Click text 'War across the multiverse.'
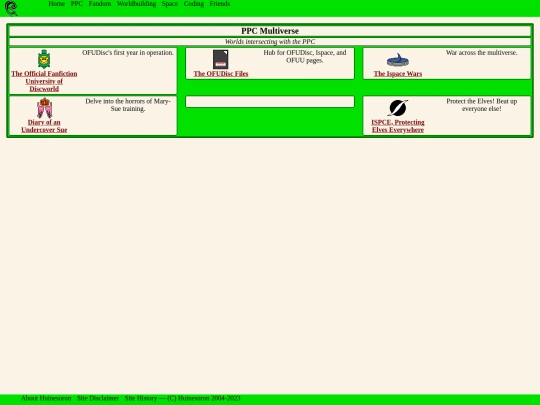This screenshot has height=405, width=540. pyautogui.click(x=481, y=53)
